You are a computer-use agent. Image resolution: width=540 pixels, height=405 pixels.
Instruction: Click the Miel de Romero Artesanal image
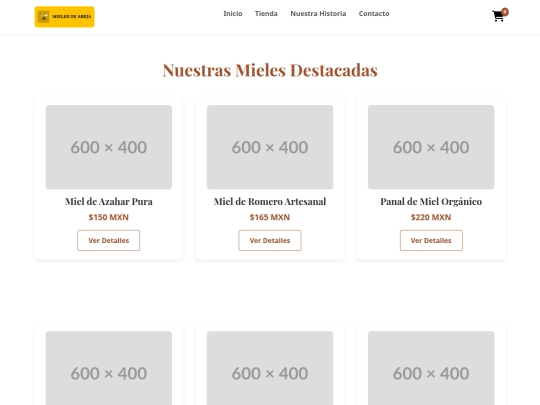click(x=270, y=147)
